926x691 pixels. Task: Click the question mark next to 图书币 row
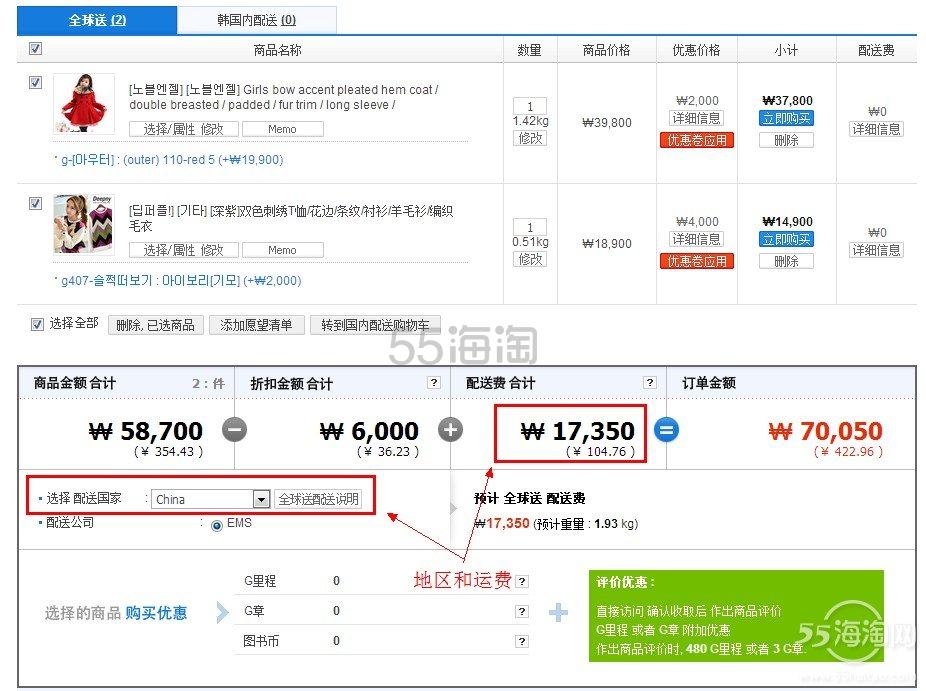[523, 641]
